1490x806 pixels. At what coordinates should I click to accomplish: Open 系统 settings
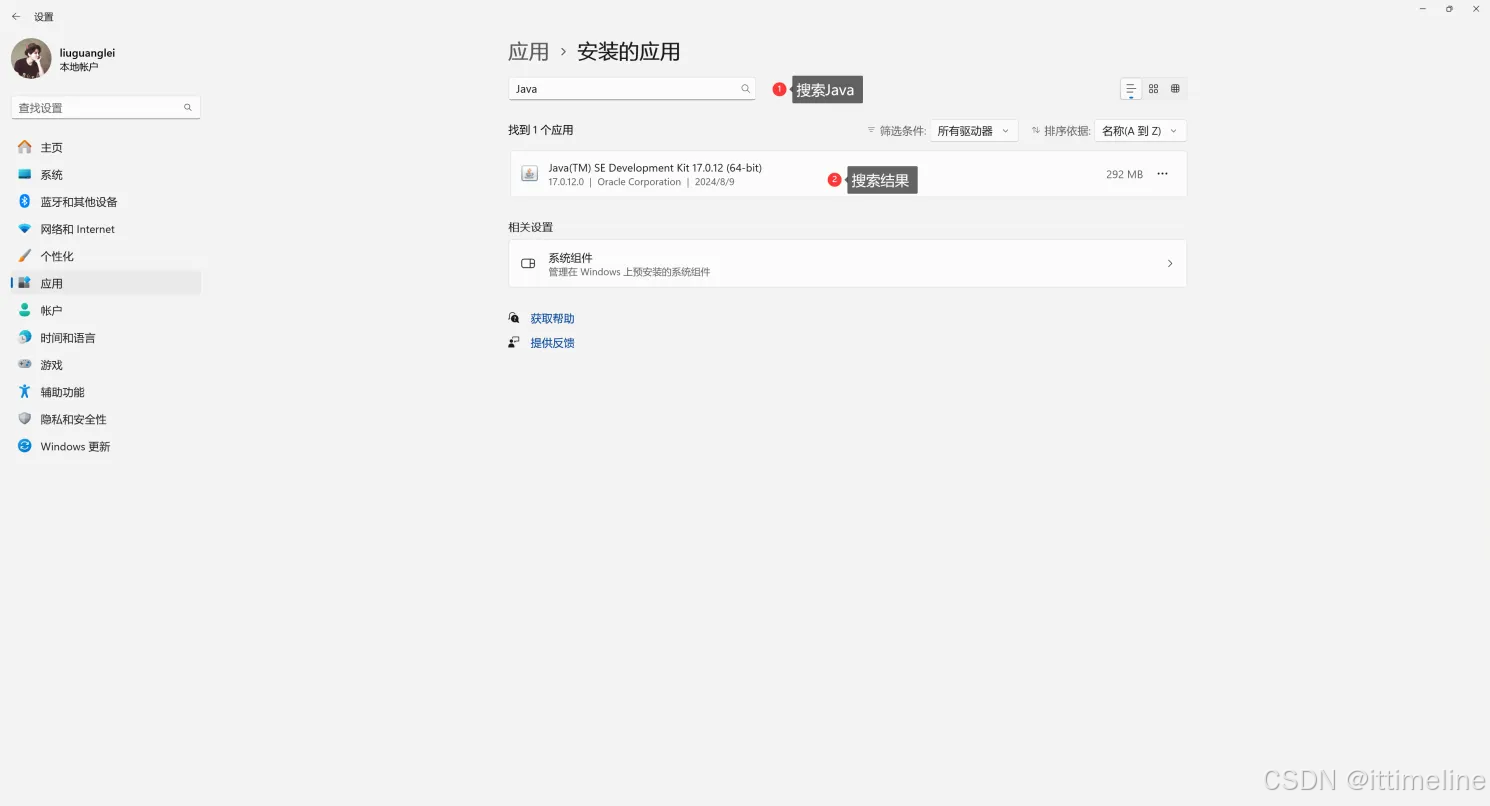(106, 175)
